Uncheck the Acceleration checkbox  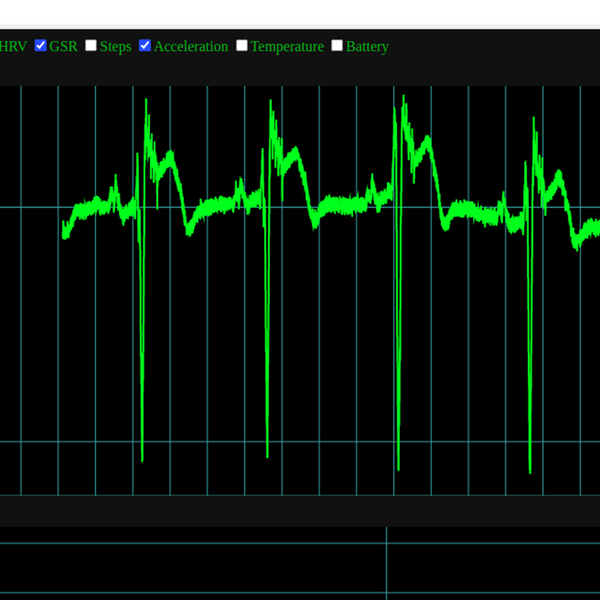click(x=145, y=45)
